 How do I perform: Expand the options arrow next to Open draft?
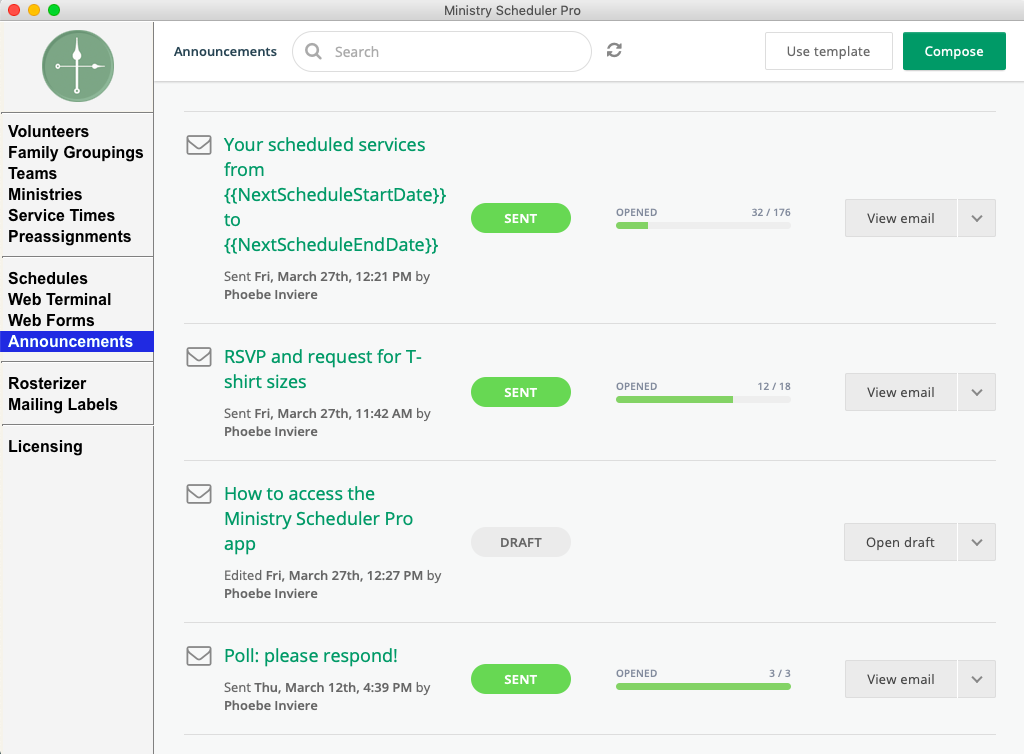976,542
